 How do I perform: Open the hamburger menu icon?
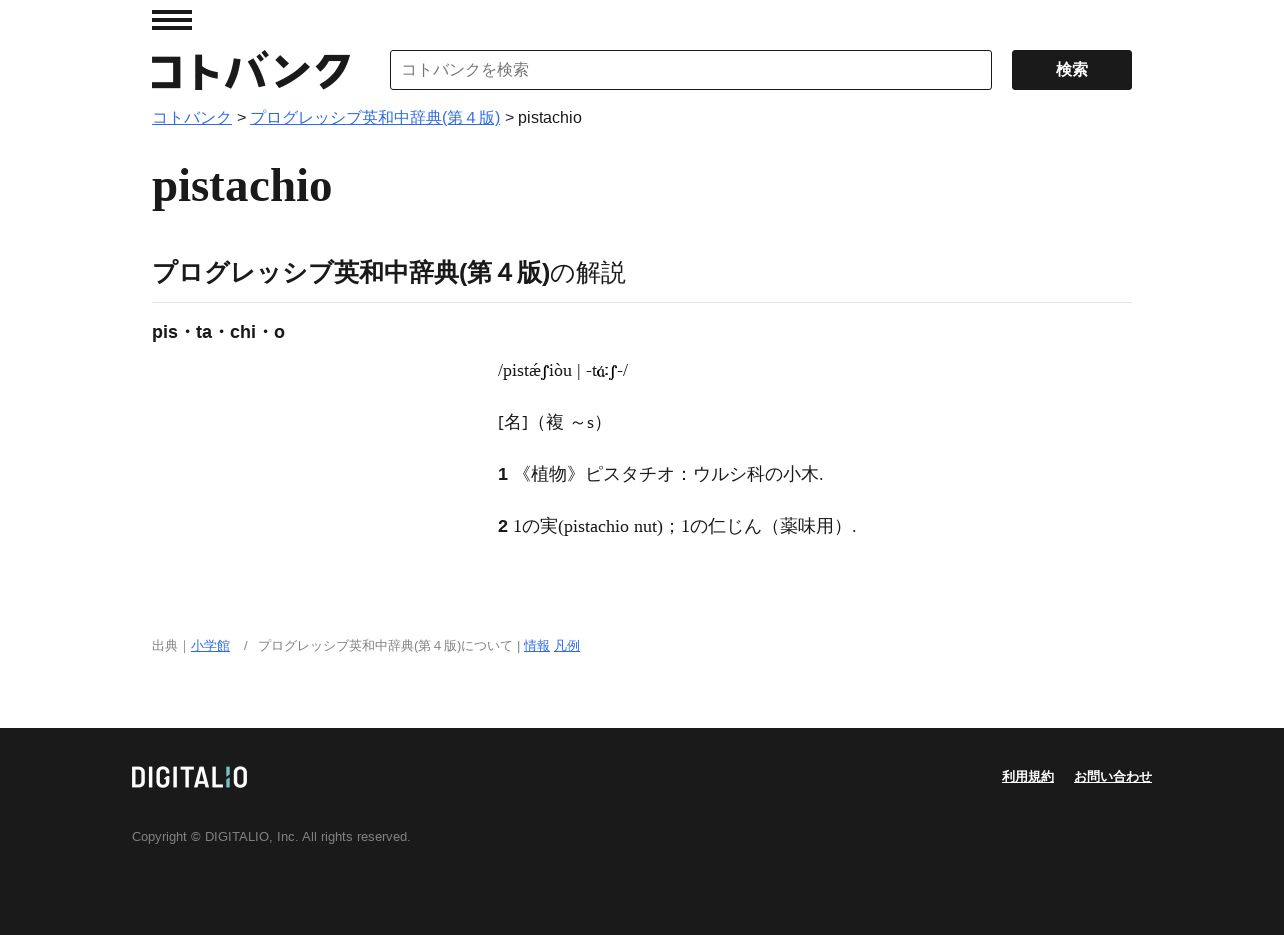point(172,20)
